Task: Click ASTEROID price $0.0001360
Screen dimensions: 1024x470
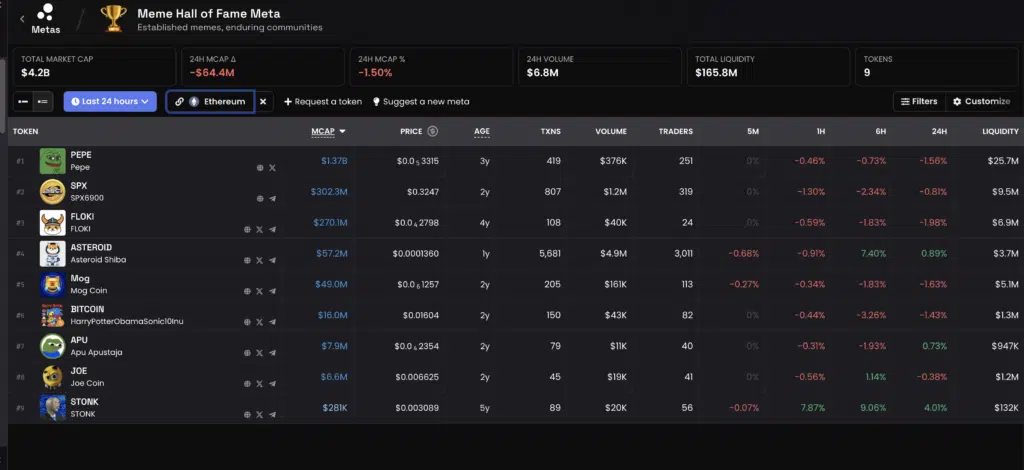Action: point(416,253)
